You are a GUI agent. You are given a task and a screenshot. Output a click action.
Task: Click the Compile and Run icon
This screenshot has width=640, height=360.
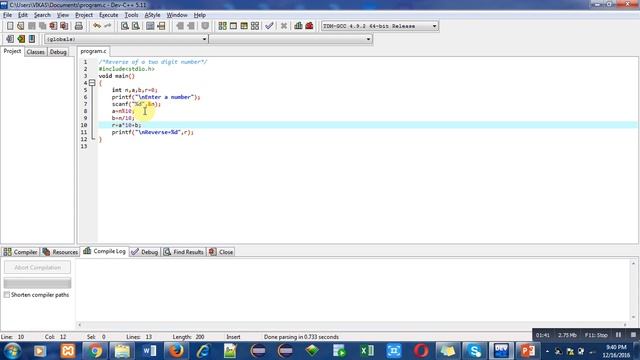point(244,26)
